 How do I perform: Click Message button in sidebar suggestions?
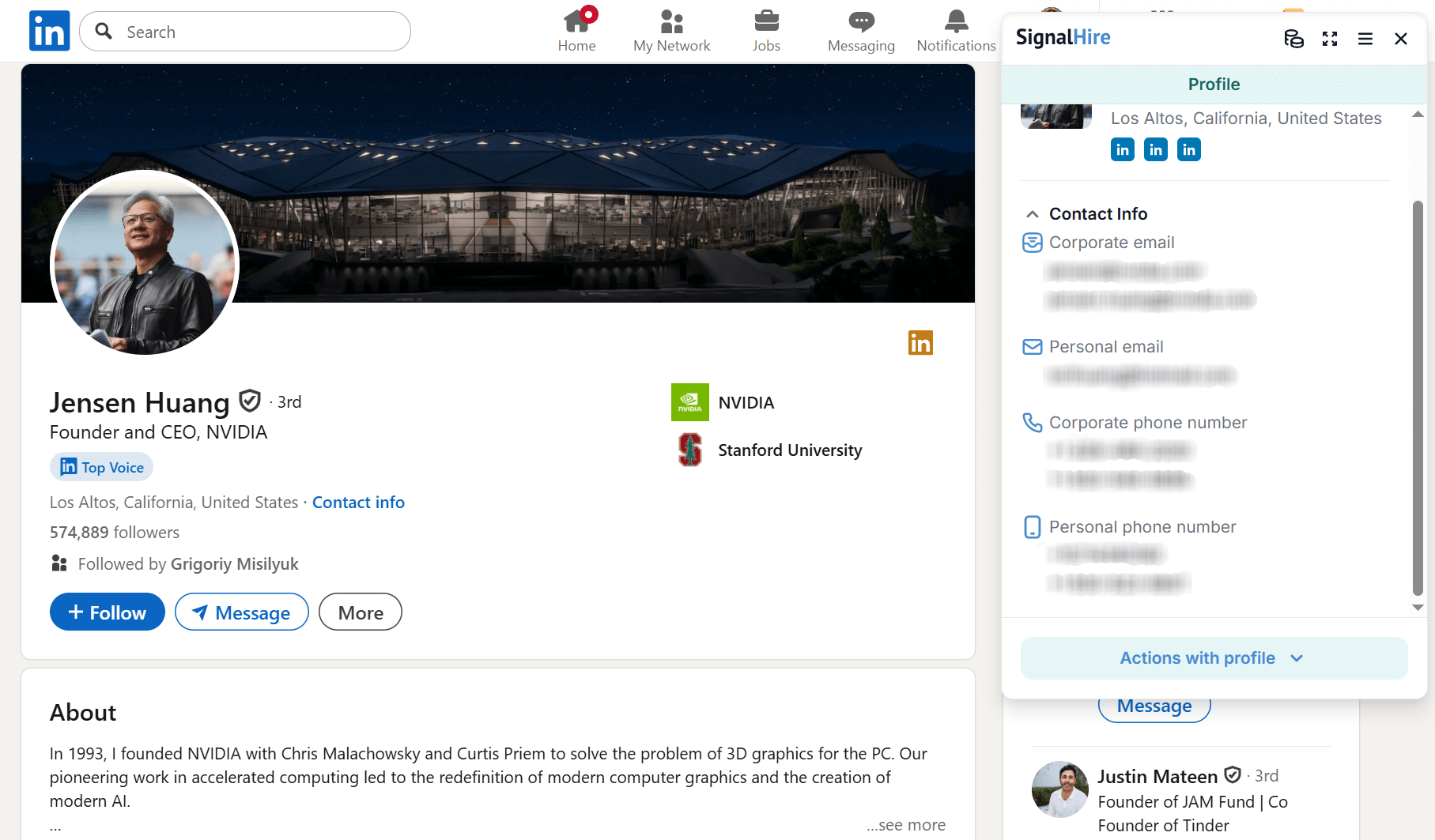pos(1154,706)
